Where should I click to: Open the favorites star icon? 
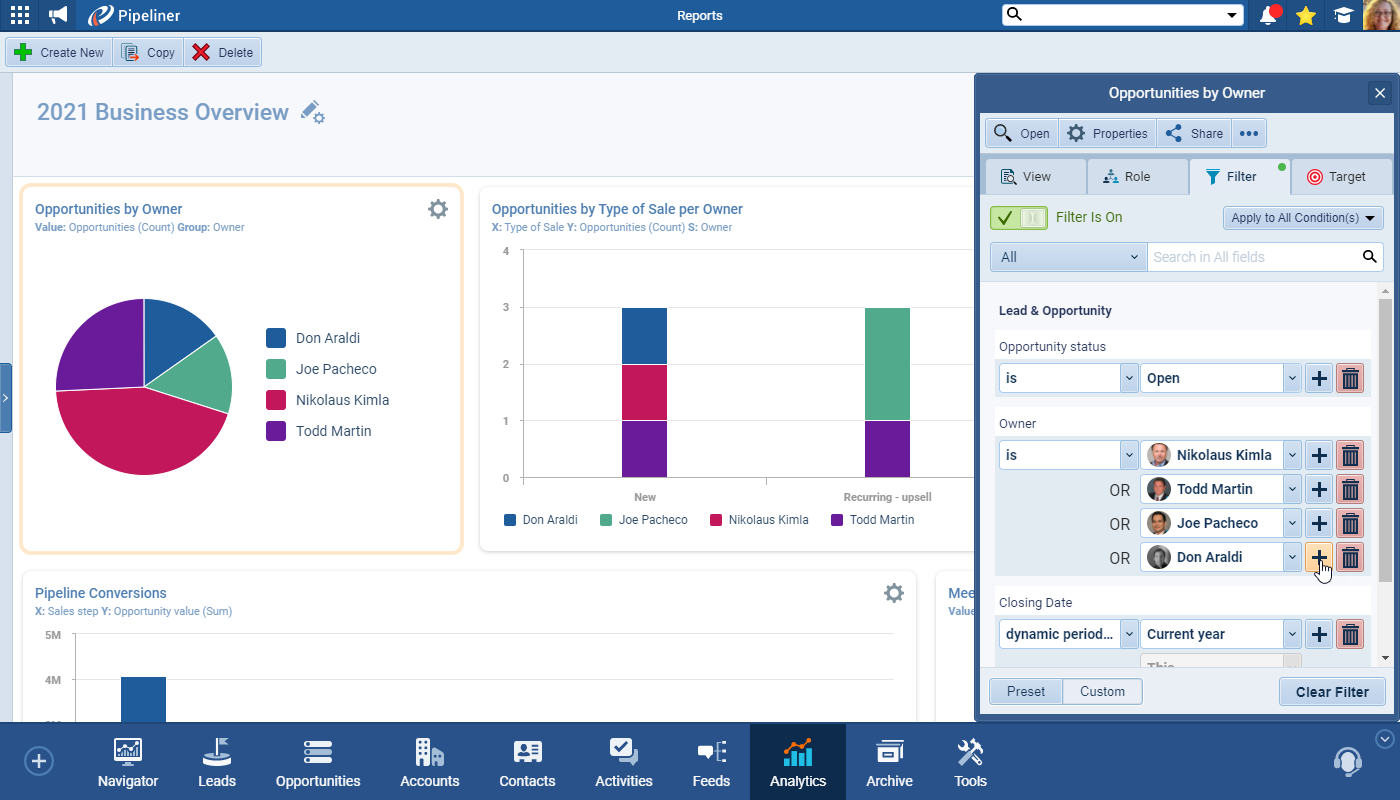(1305, 15)
